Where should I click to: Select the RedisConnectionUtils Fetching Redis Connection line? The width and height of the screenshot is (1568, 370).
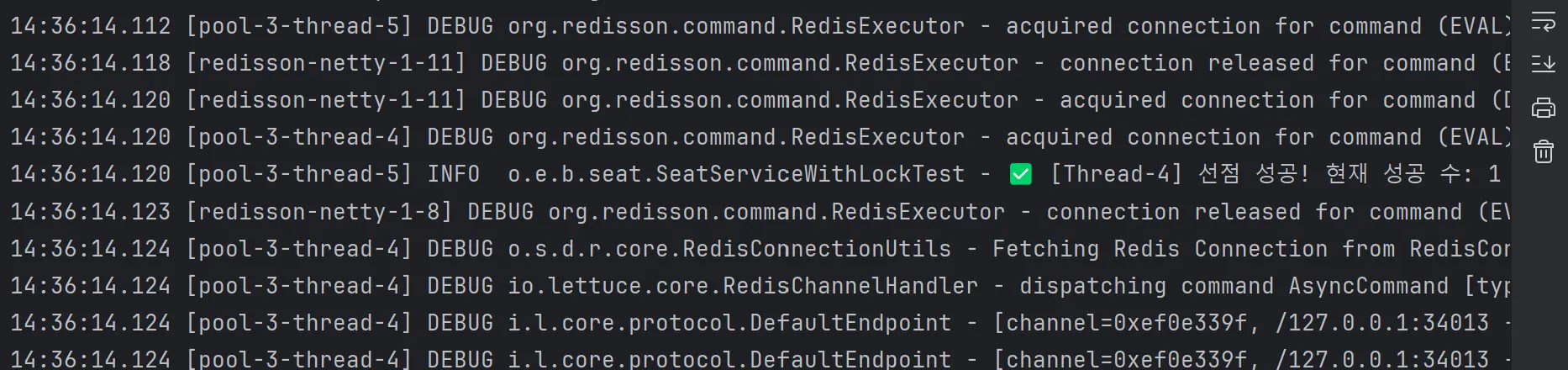760,249
